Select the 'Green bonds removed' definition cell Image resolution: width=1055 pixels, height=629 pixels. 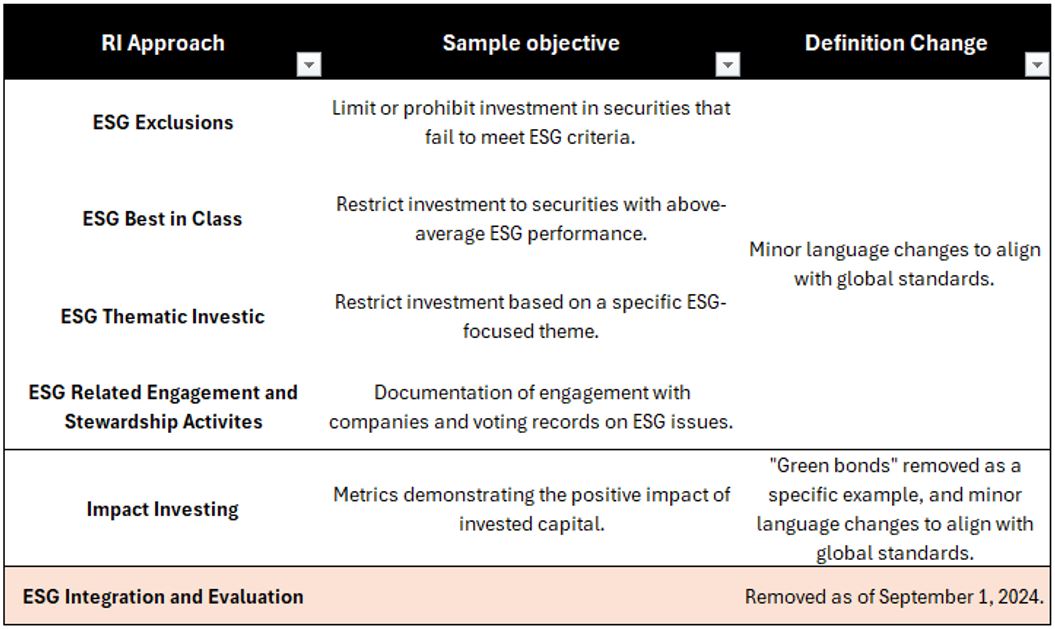click(x=895, y=508)
